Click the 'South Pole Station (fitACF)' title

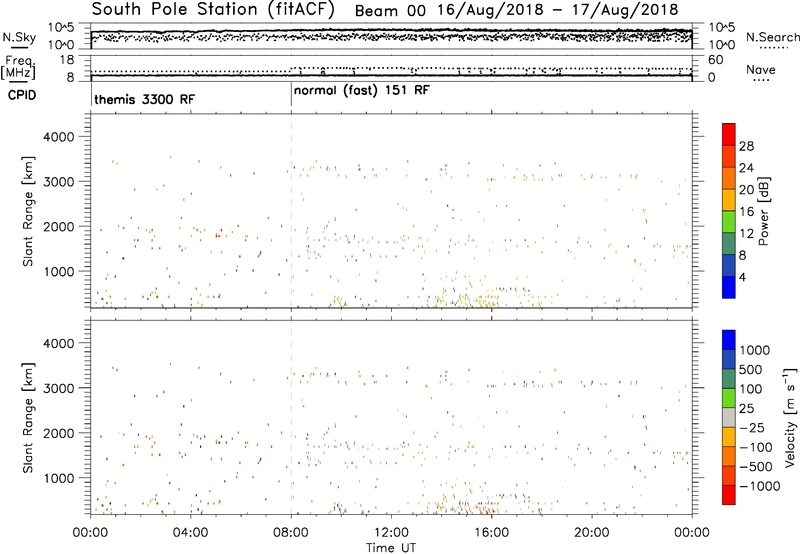[x=213, y=9]
